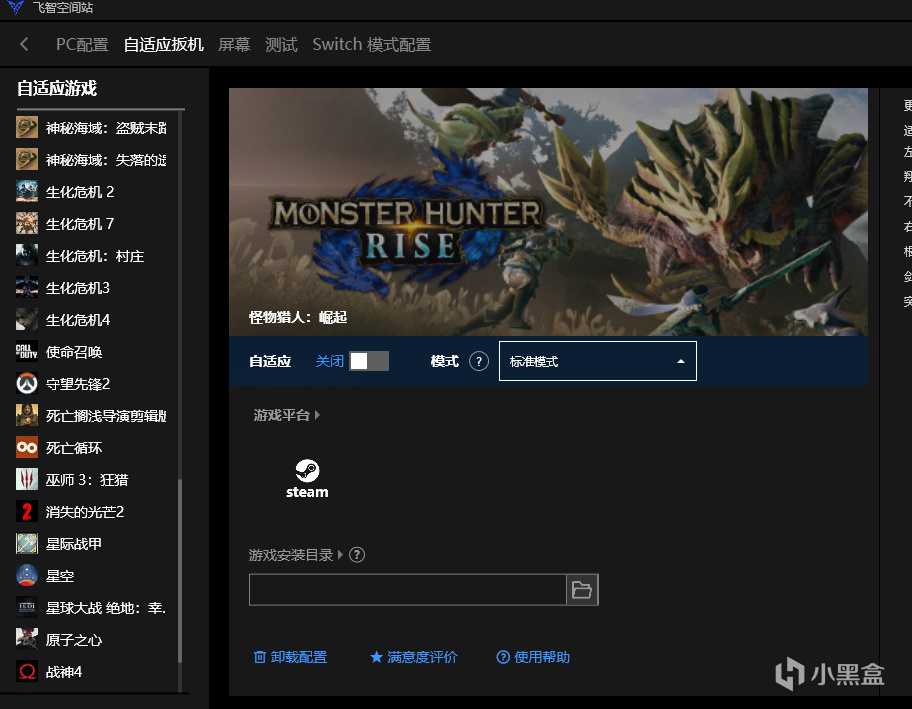
Task: Select the 神秘海域: 盗贼末路 game icon
Action: (27, 127)
